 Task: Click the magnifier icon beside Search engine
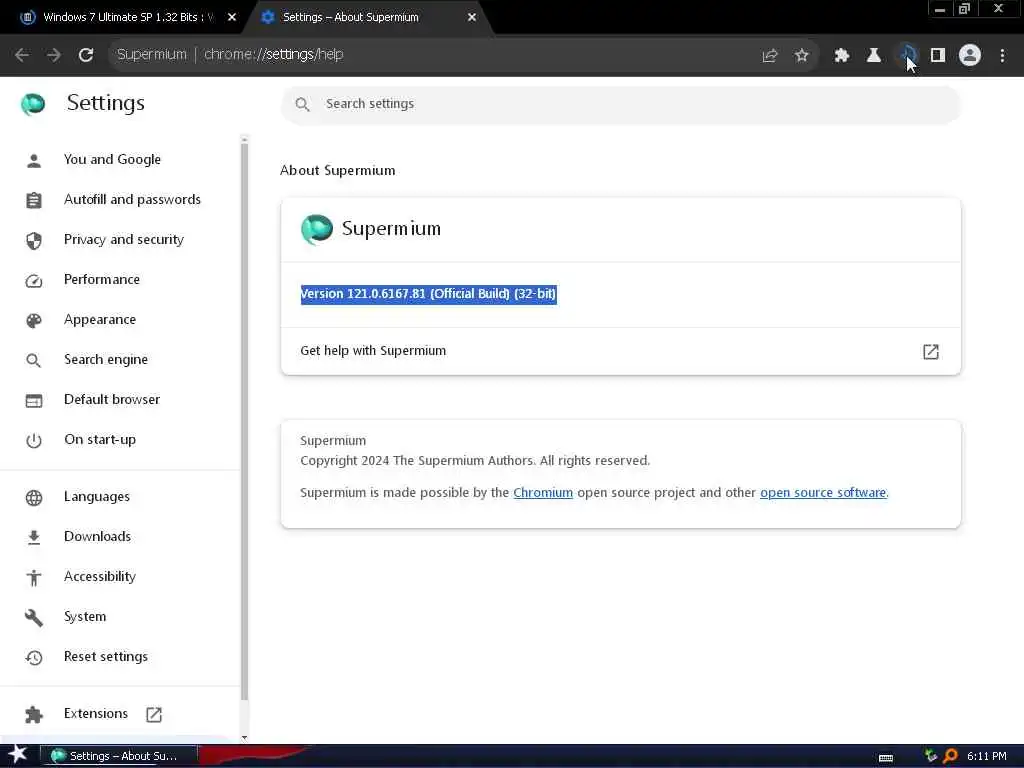[34, 360]
